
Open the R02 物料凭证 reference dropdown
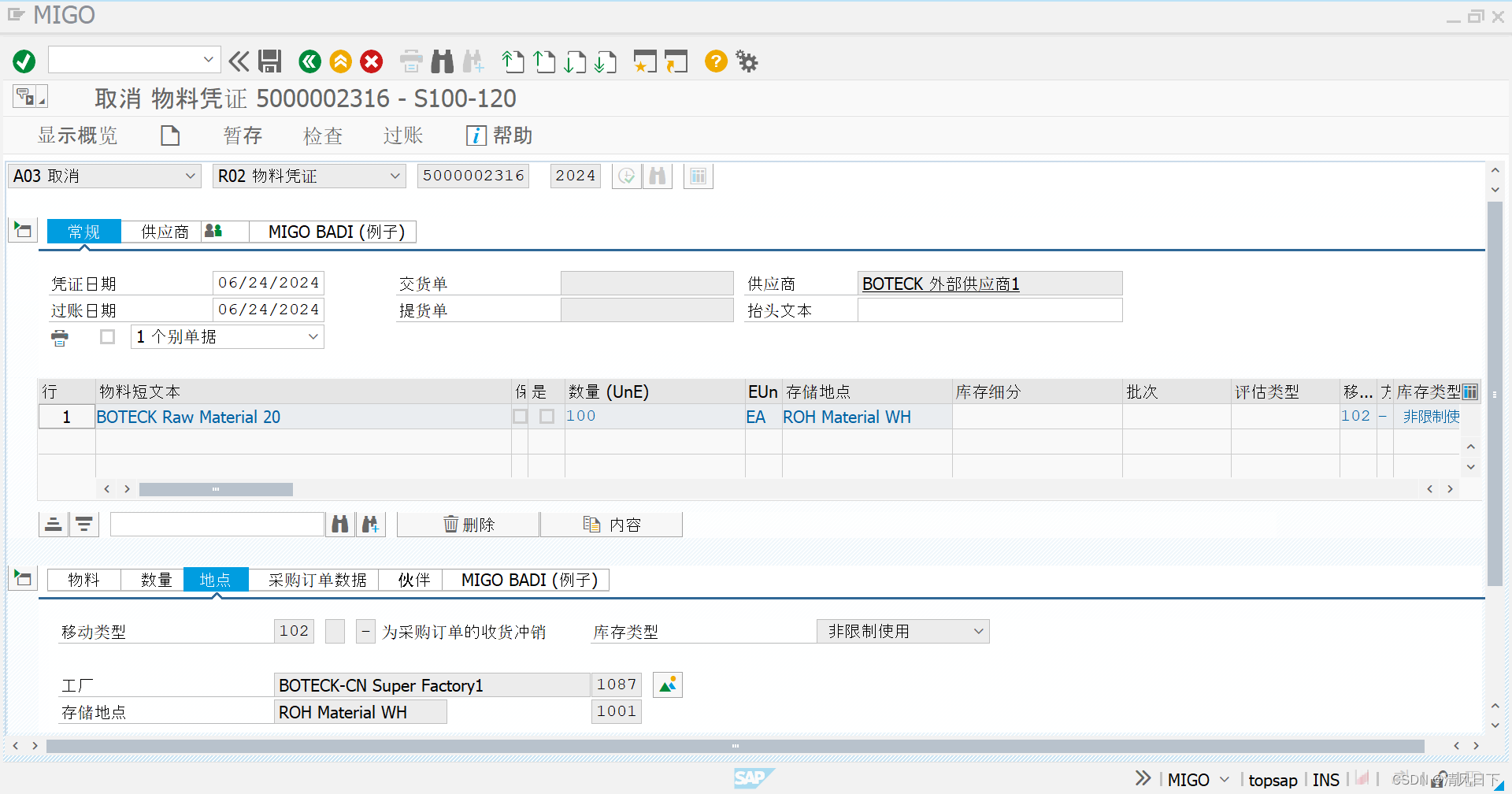395,176
